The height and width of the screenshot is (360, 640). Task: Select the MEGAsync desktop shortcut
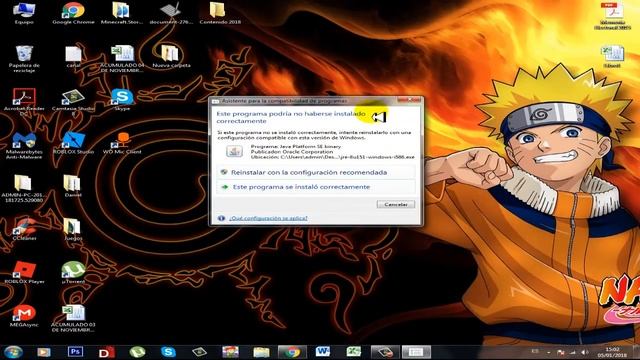click(x=24, y=316)
